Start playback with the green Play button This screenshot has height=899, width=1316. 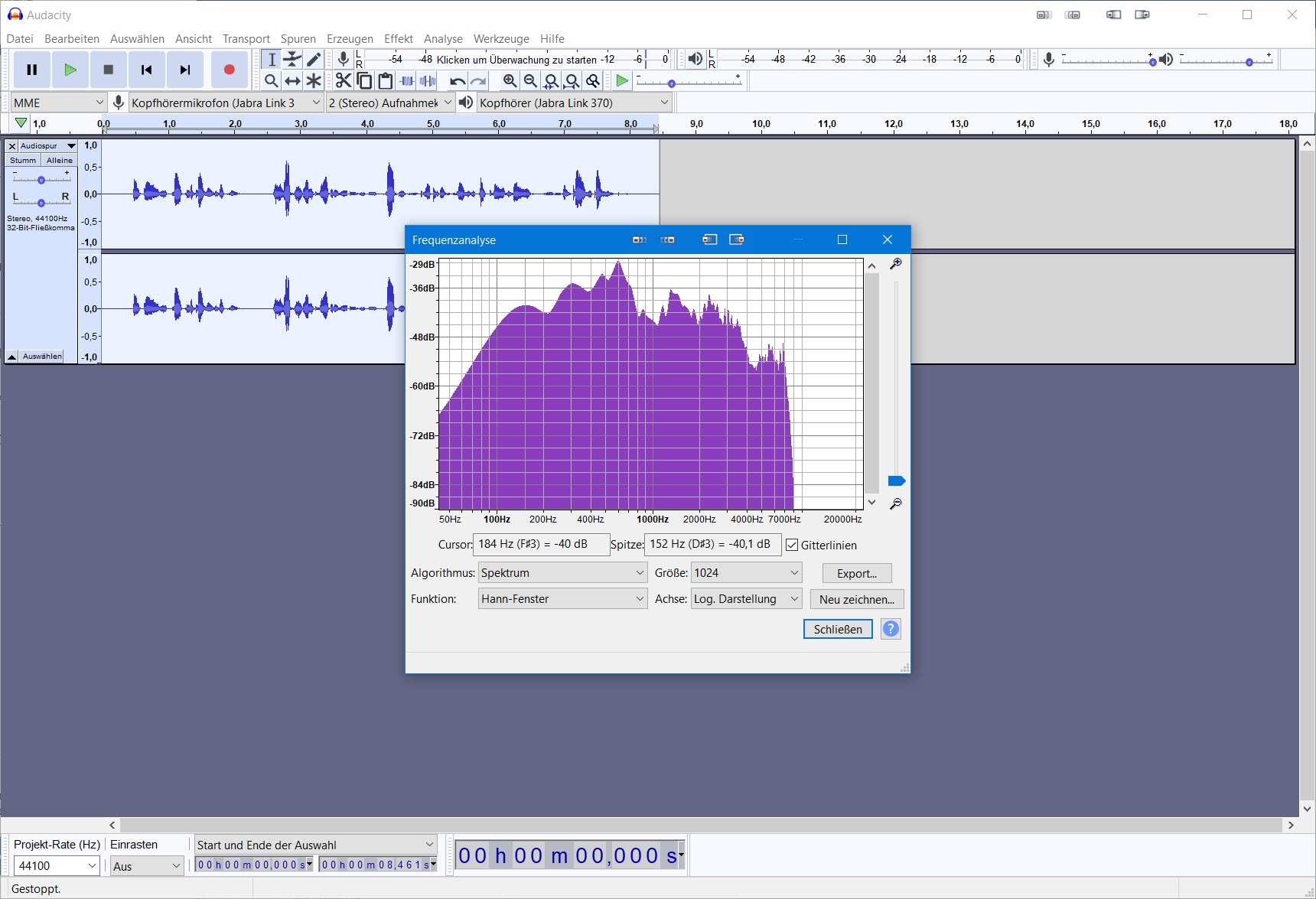pyautogui.click(x=70, y=70)
